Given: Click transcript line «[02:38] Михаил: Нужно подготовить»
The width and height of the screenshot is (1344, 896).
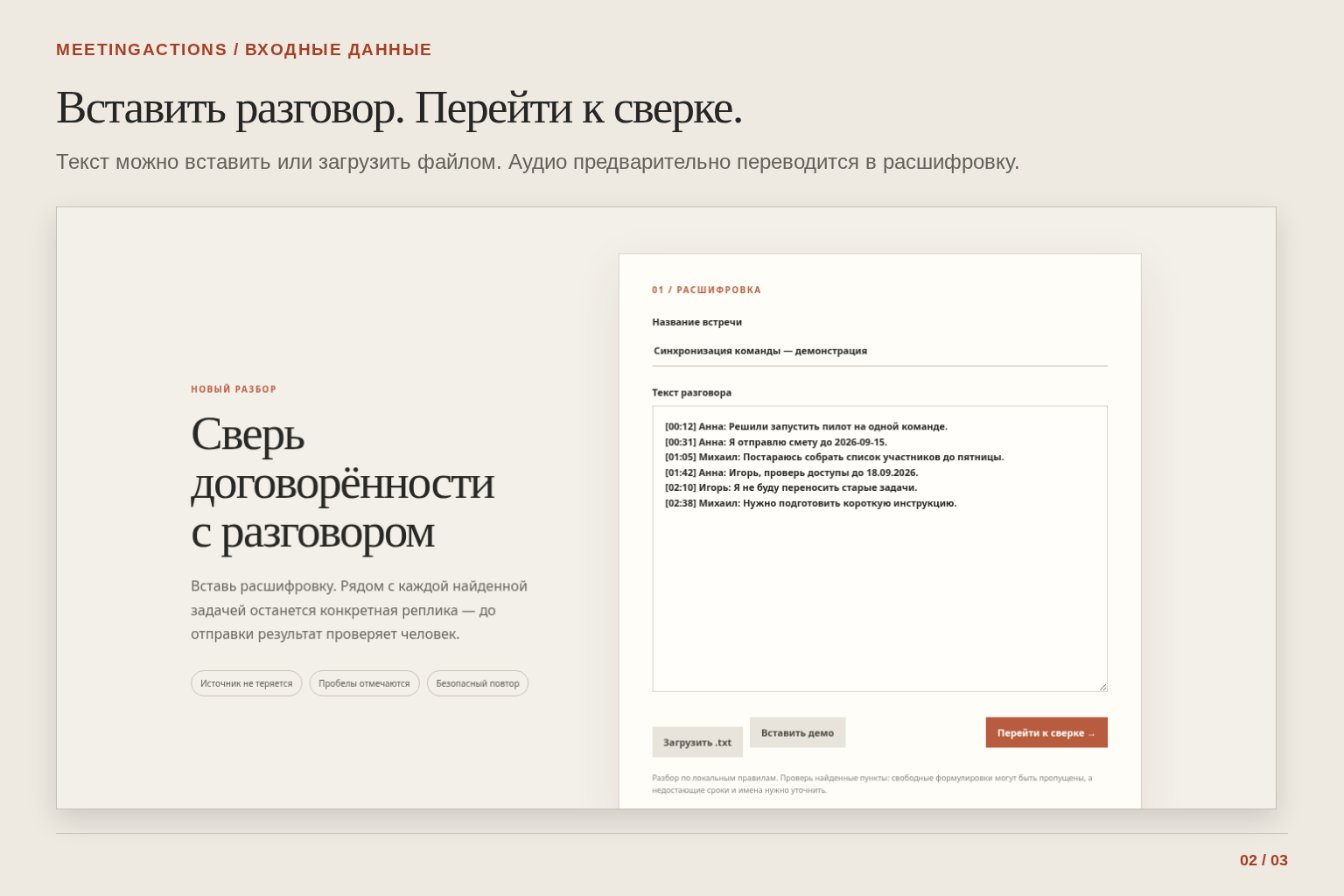Looking at the screenshot, I should click(x=811, y=503).
